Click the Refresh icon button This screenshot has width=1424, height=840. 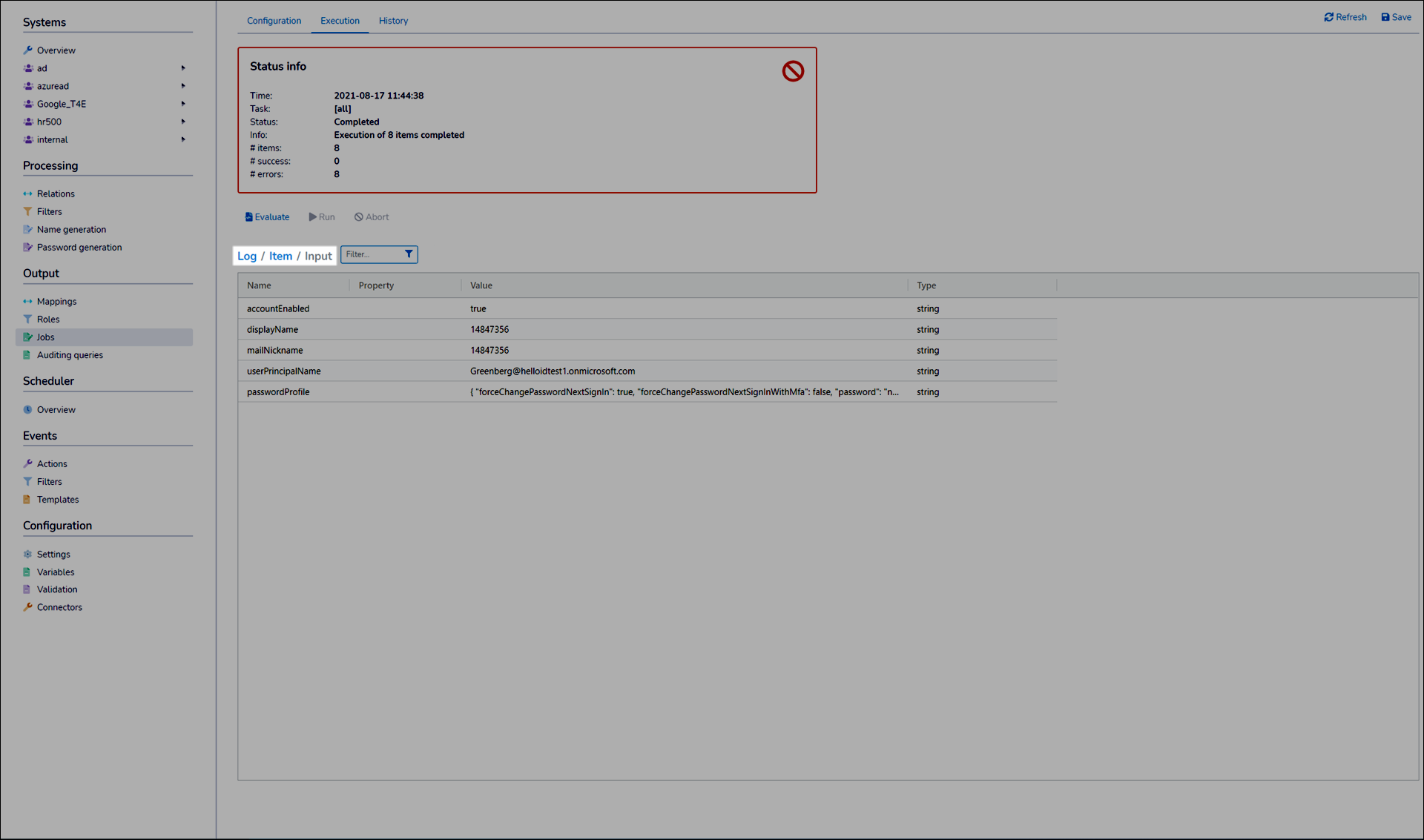[1328, 17]
